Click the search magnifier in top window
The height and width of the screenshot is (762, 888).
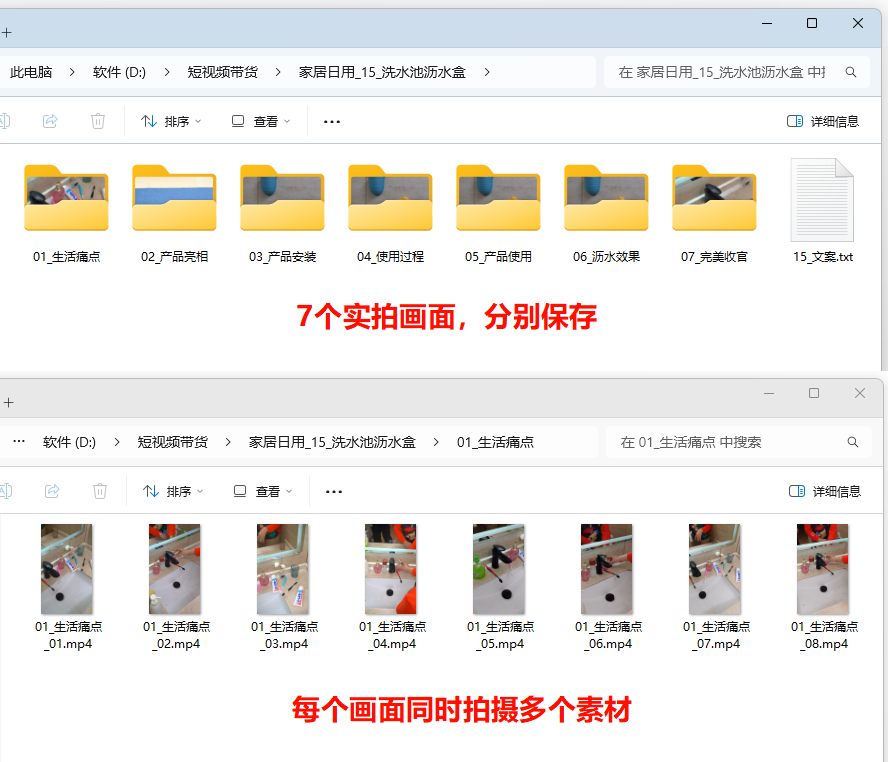(x=851, y=72)
